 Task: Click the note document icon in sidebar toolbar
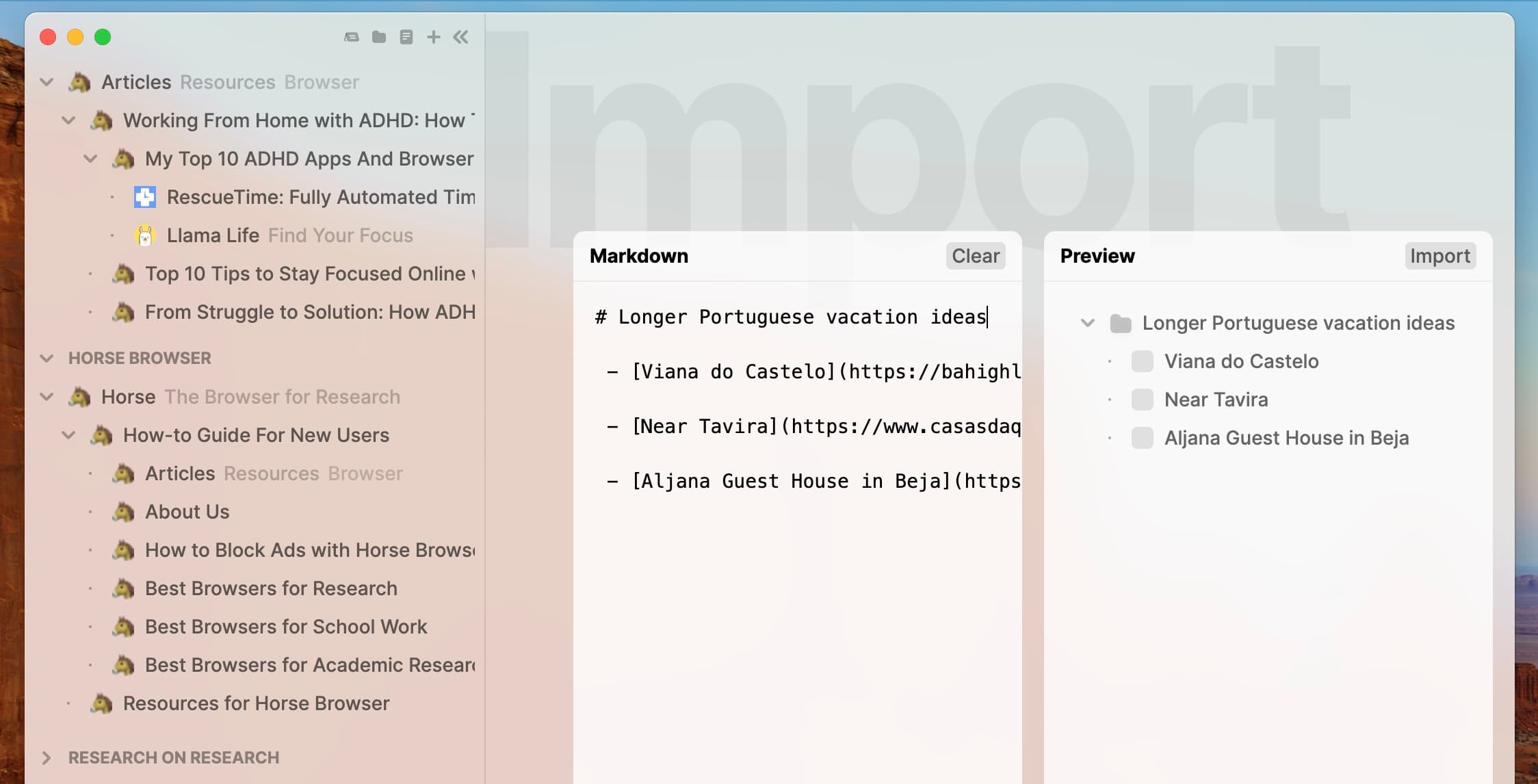(x=406, y=37)
